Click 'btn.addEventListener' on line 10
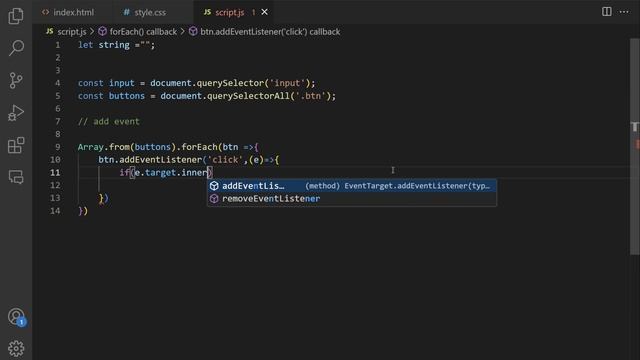This screenshot has width=640, height=360. click(150, 160)
